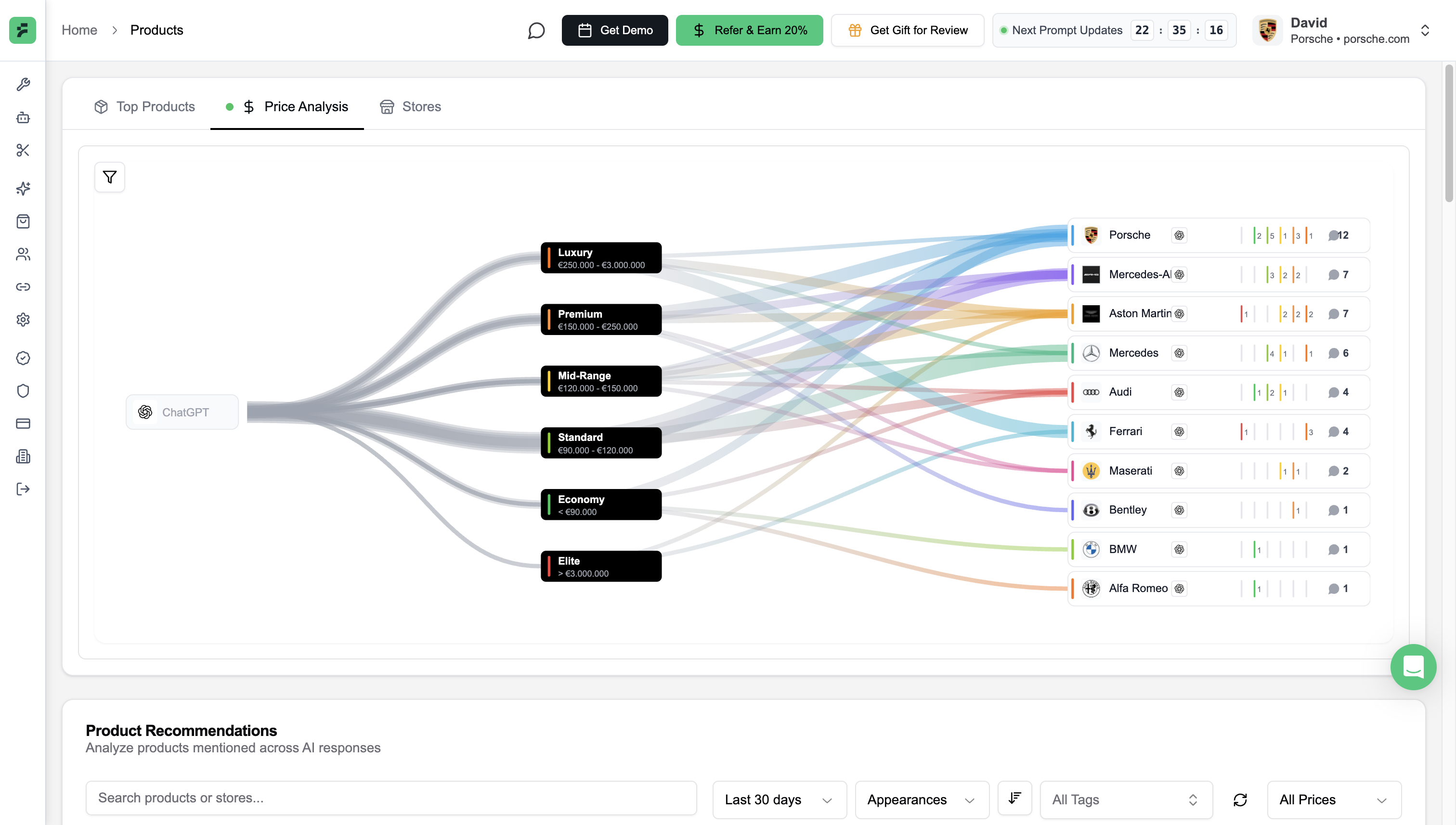
Task: Click the logout icon in sidebar
Action: pos(23,489)
